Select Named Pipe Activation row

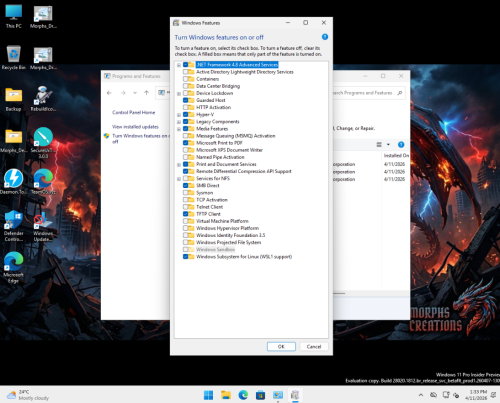(220, 157)
